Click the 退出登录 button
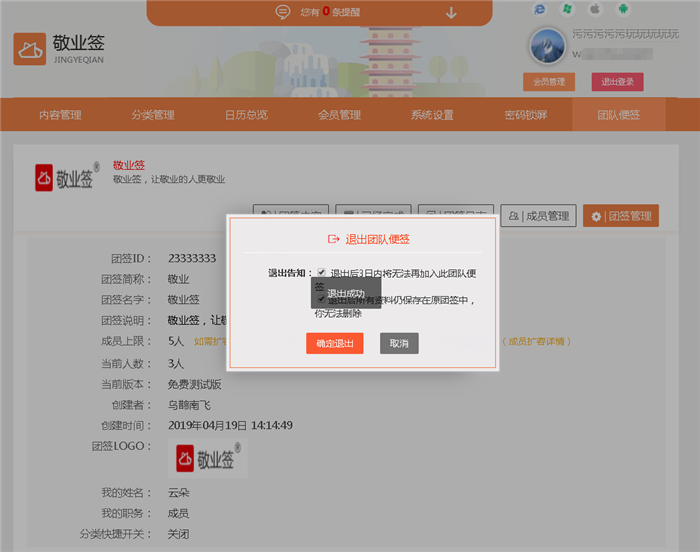 617,82
